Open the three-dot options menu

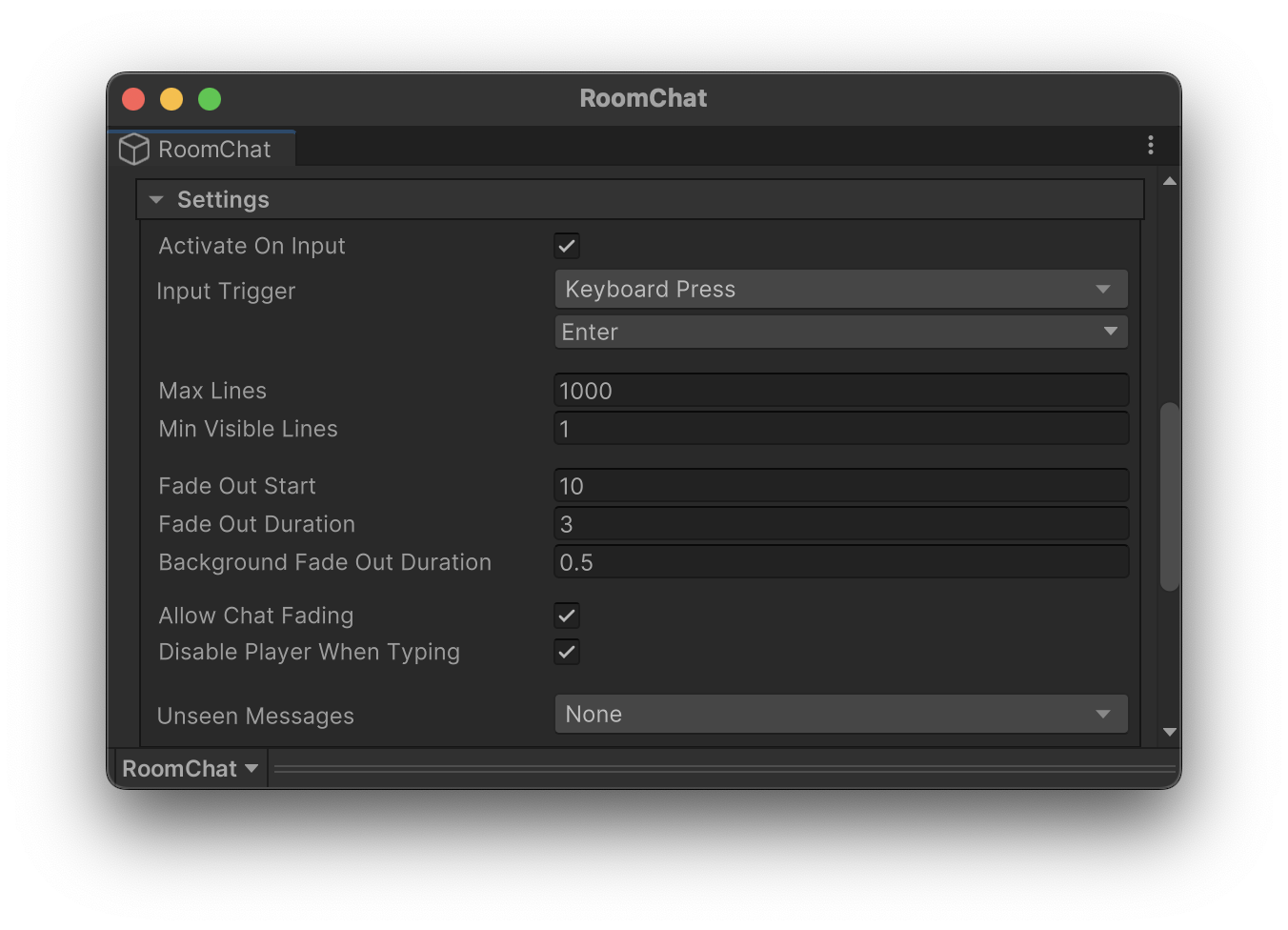pos(1151,145)
